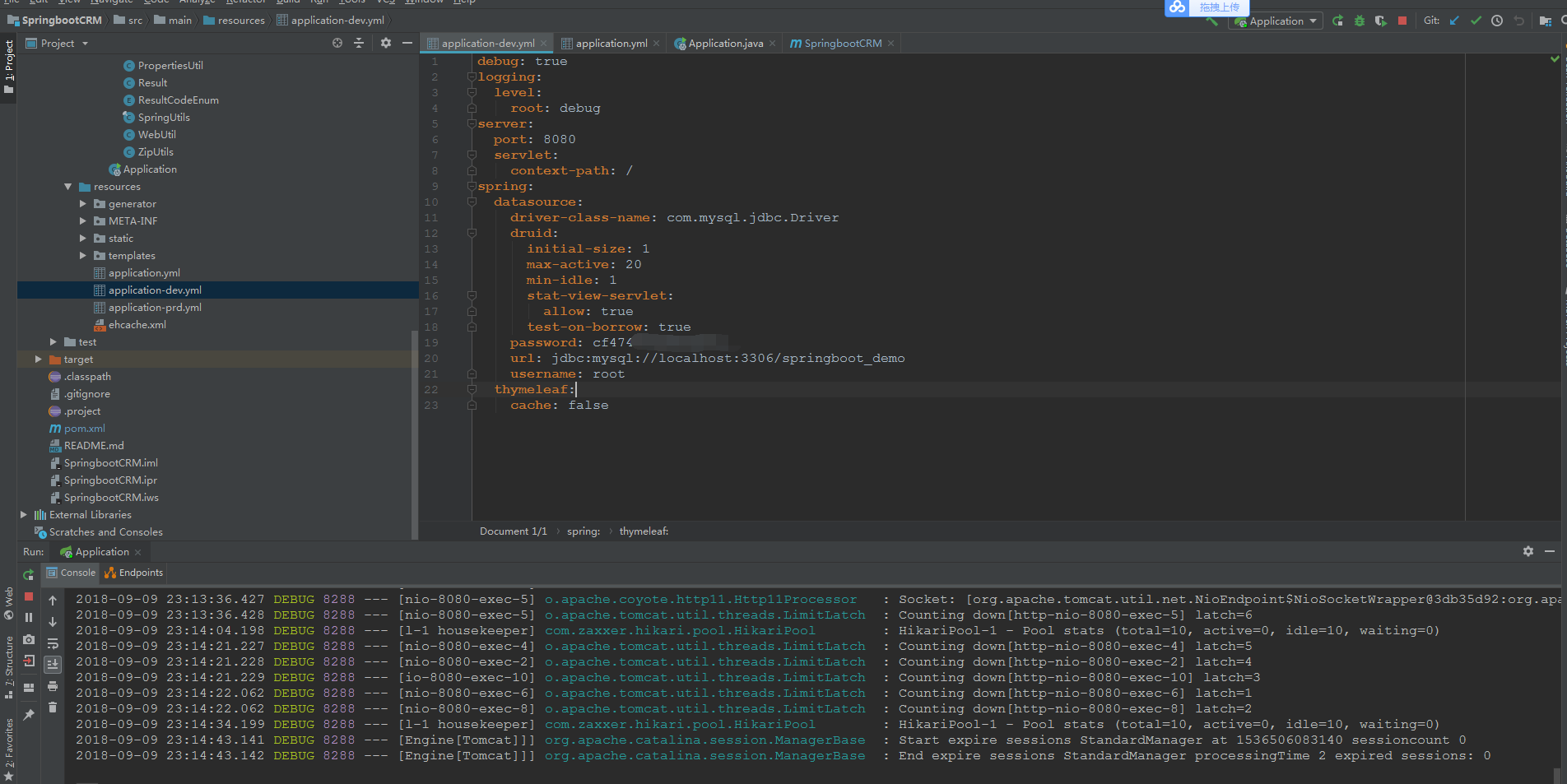Update project from Git with blue arrow
The image size is (1567, 784).
click(x=1454, y=21)
